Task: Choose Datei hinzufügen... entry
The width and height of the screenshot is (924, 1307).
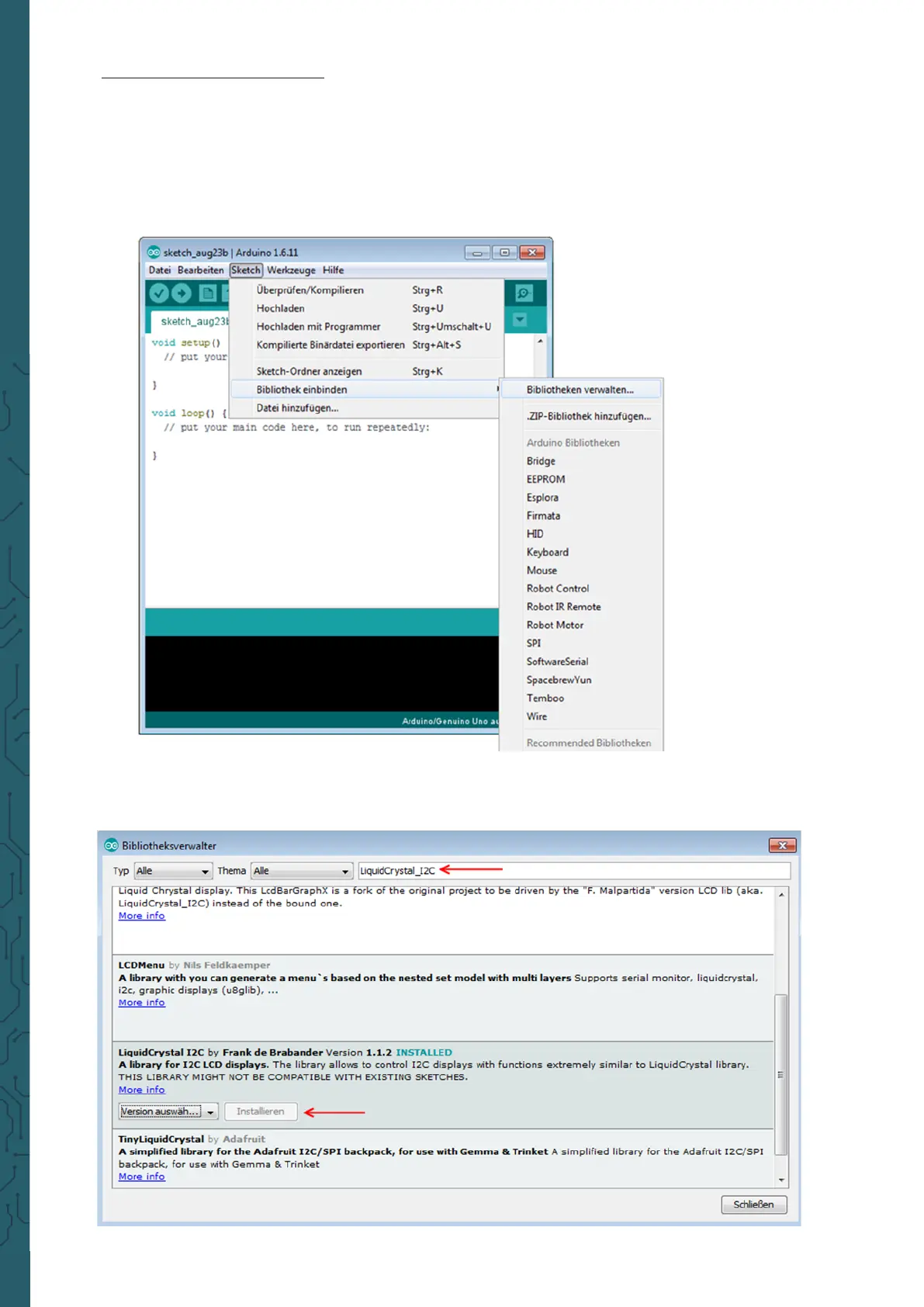Action: pos(367,408)
